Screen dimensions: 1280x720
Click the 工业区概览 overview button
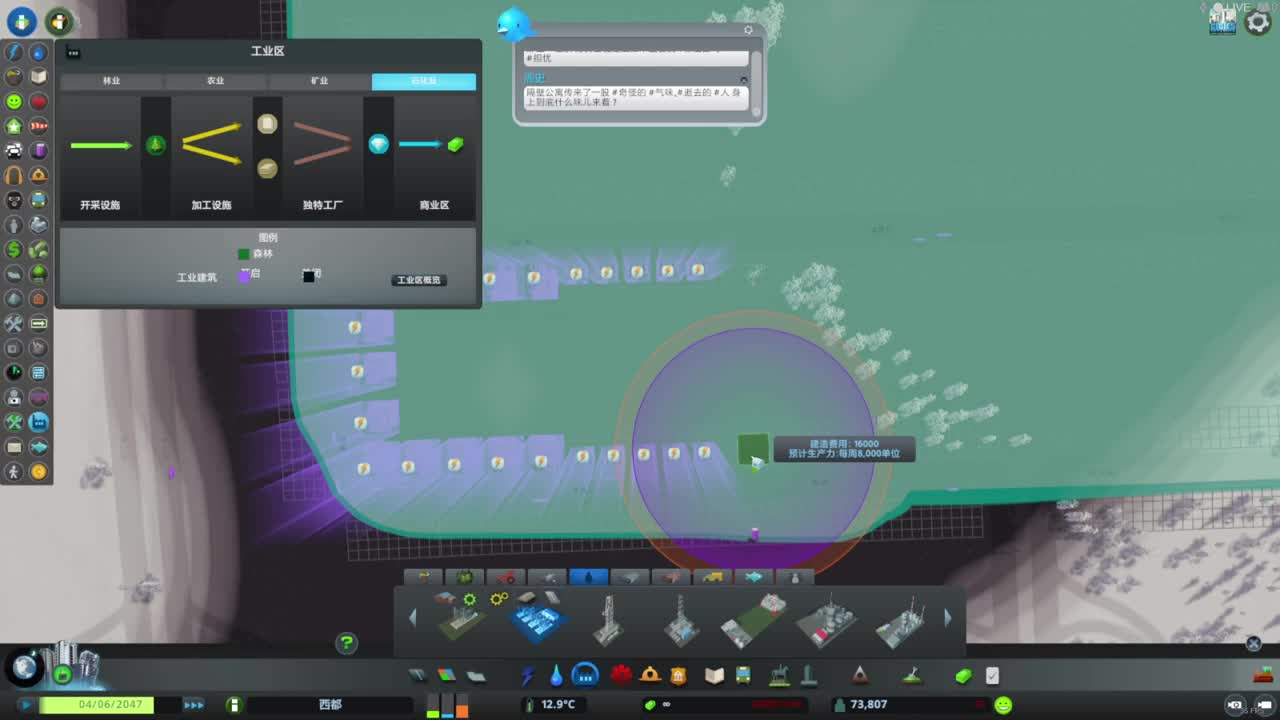click(x=419, y=280)
